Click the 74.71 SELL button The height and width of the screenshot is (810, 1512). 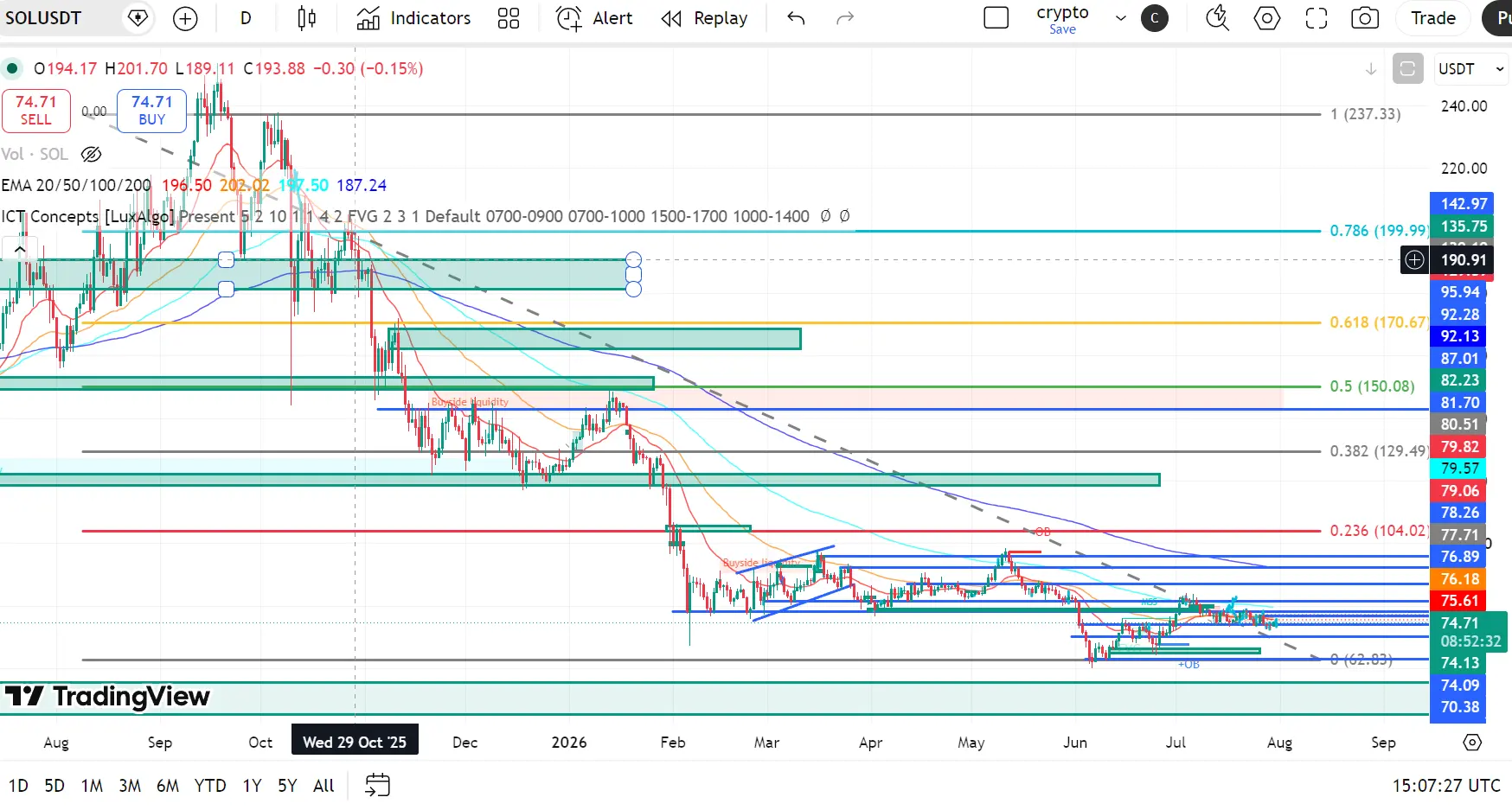point(36,111)
